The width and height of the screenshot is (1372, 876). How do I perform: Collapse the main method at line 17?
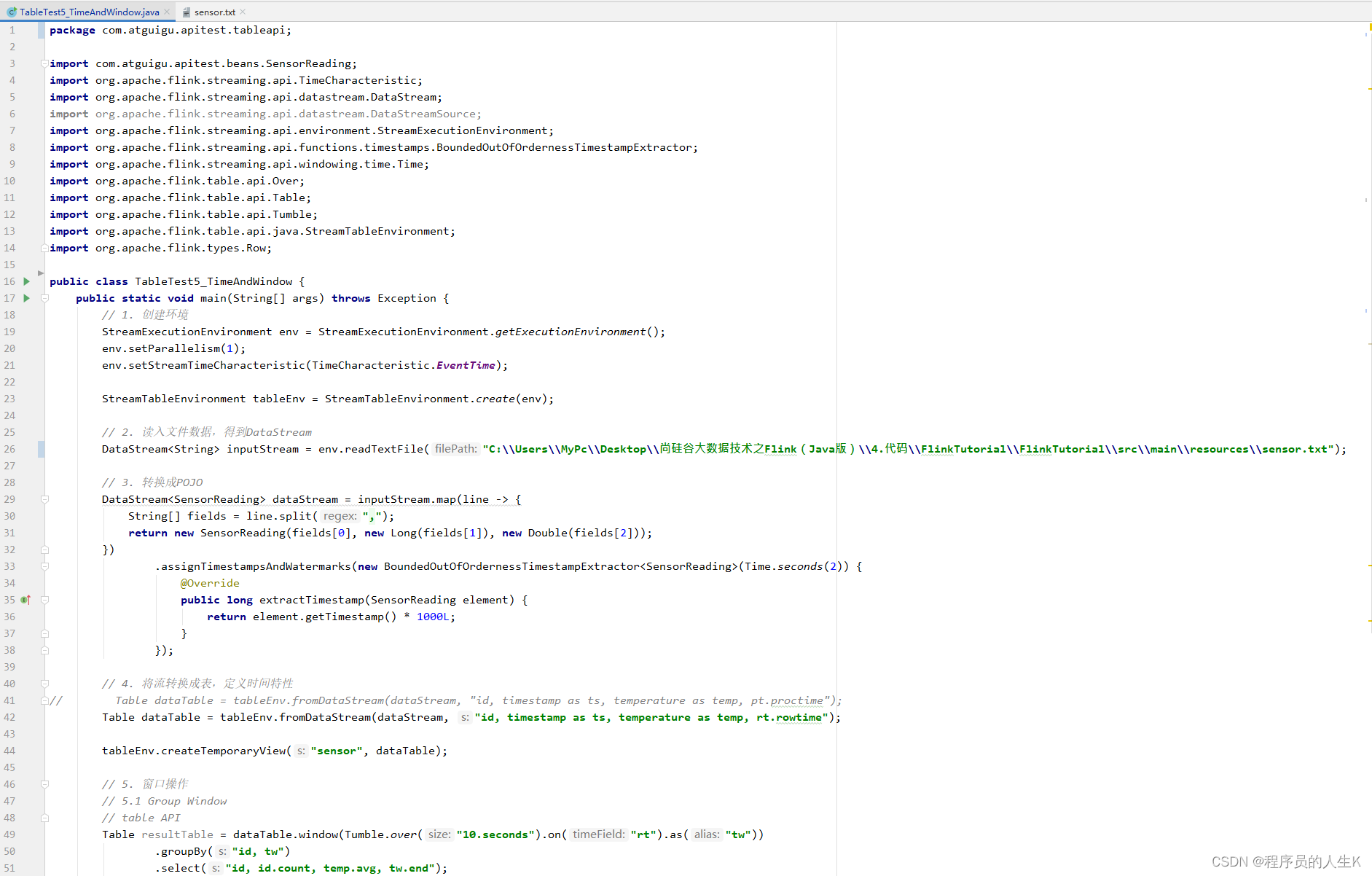click(x=44, y=298)
